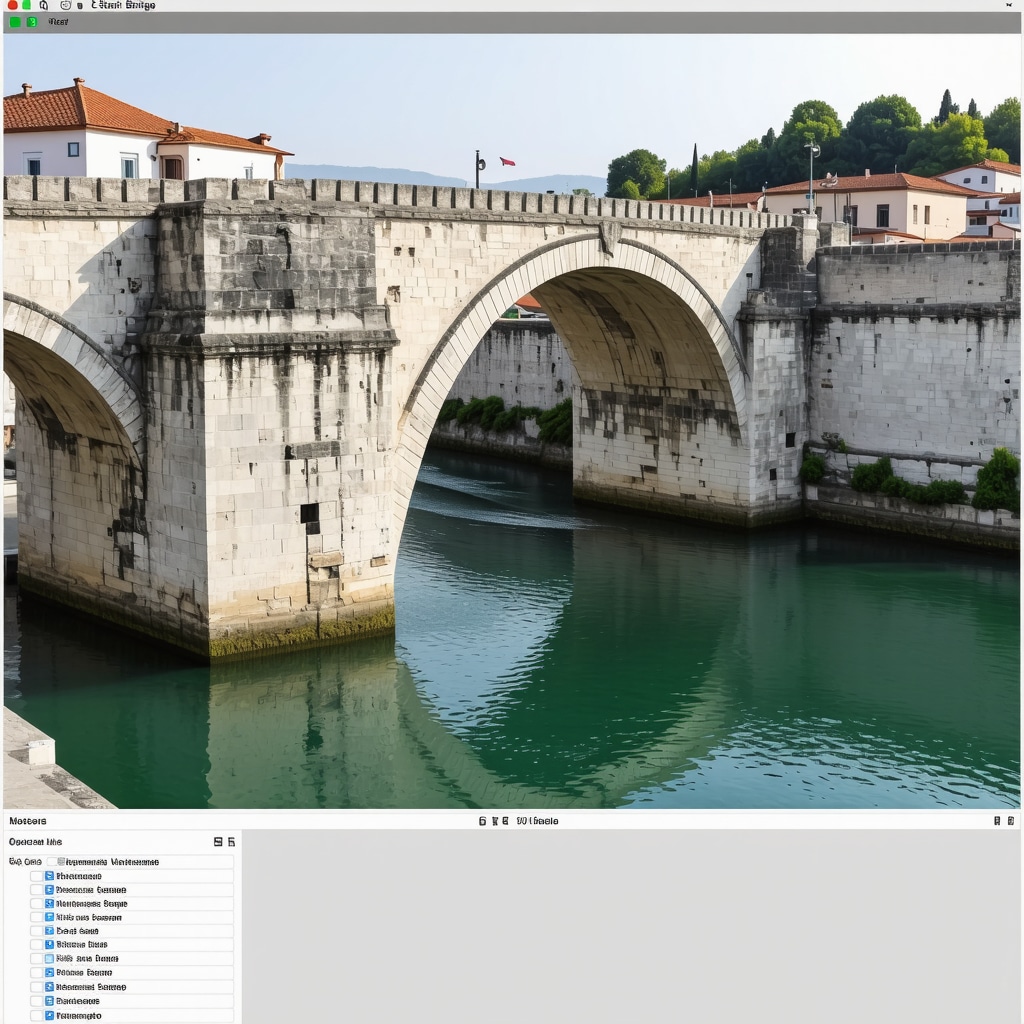Toggle the checkbox on the root tree row
The width and height of the screenshot is (1024, 1024).
tap(52, 861)
